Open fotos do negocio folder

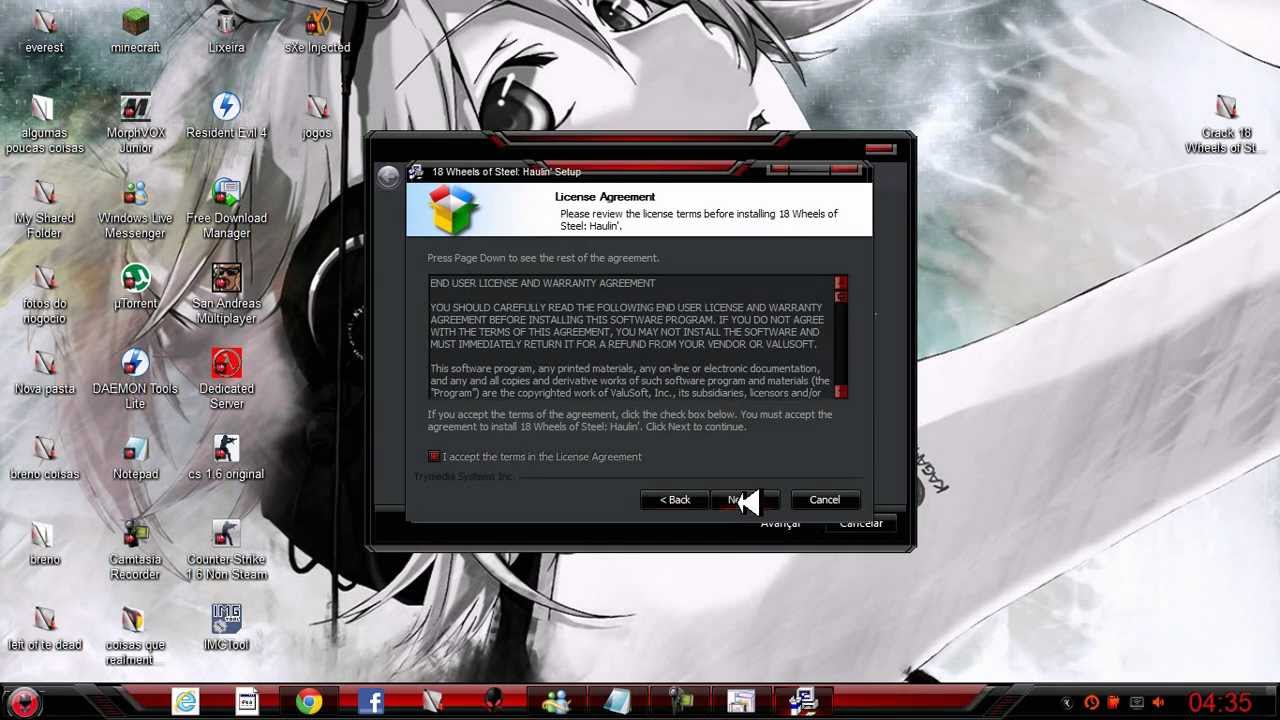tap(44, 295)
